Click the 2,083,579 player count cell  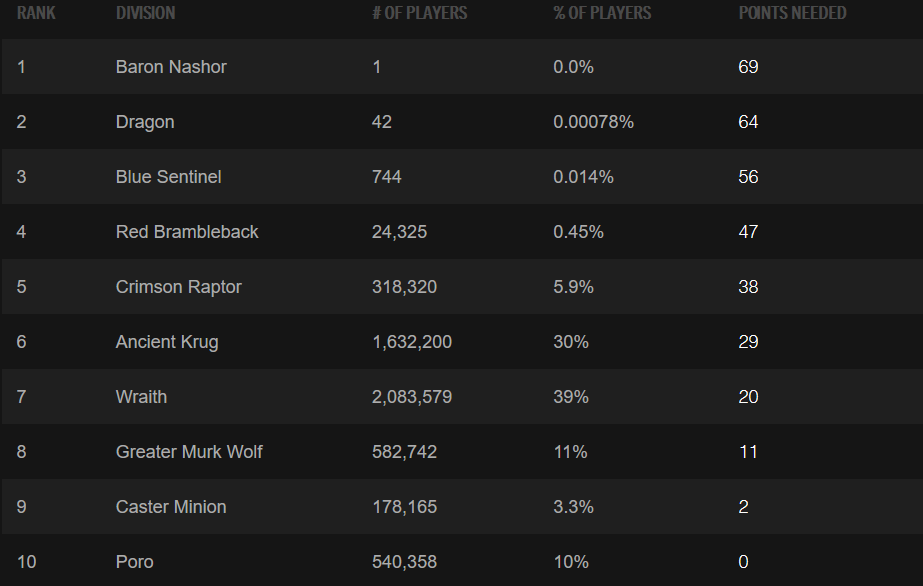412,397
